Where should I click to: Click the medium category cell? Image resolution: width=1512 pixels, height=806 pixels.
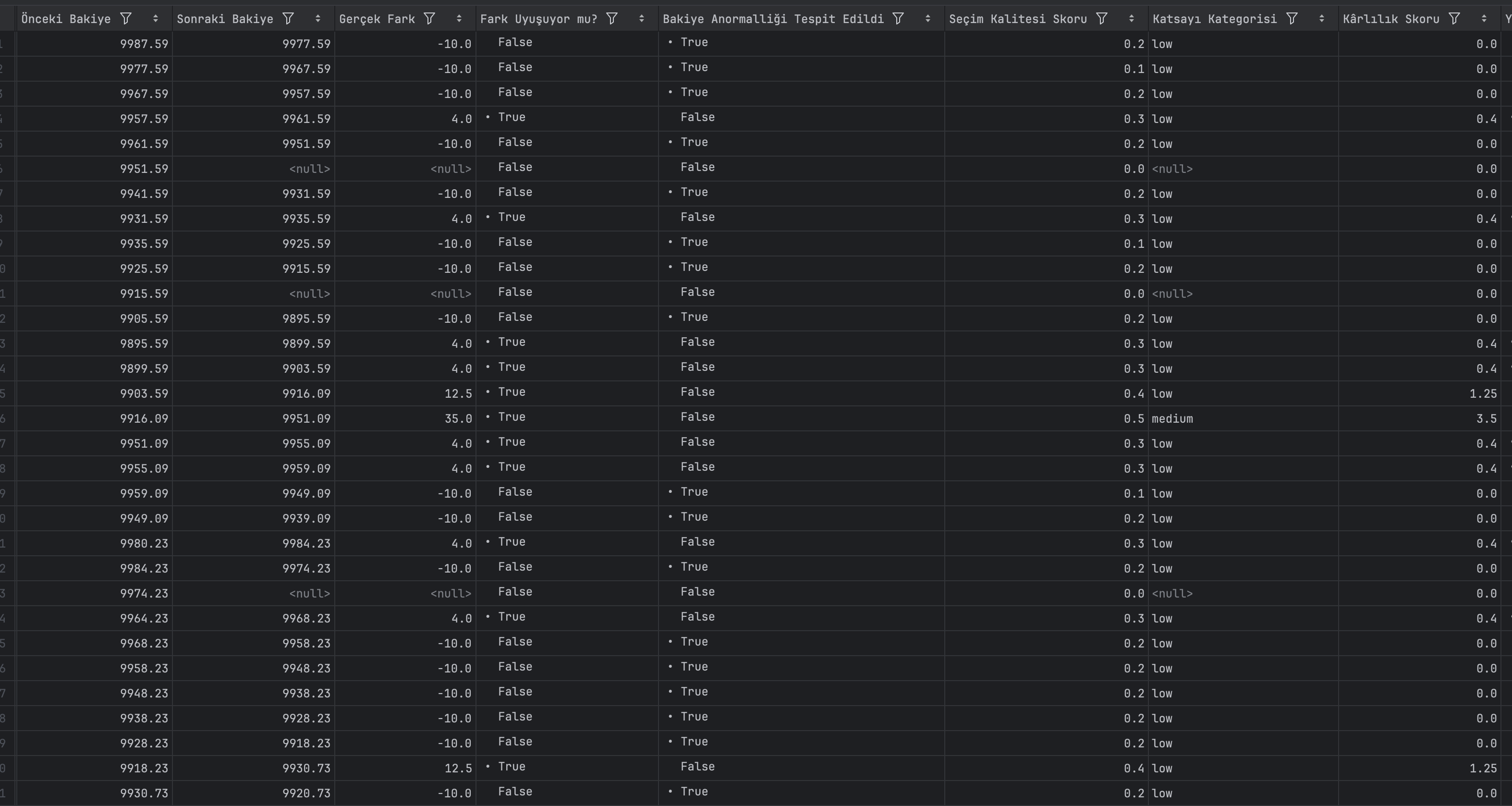(x=1171, y=418)
